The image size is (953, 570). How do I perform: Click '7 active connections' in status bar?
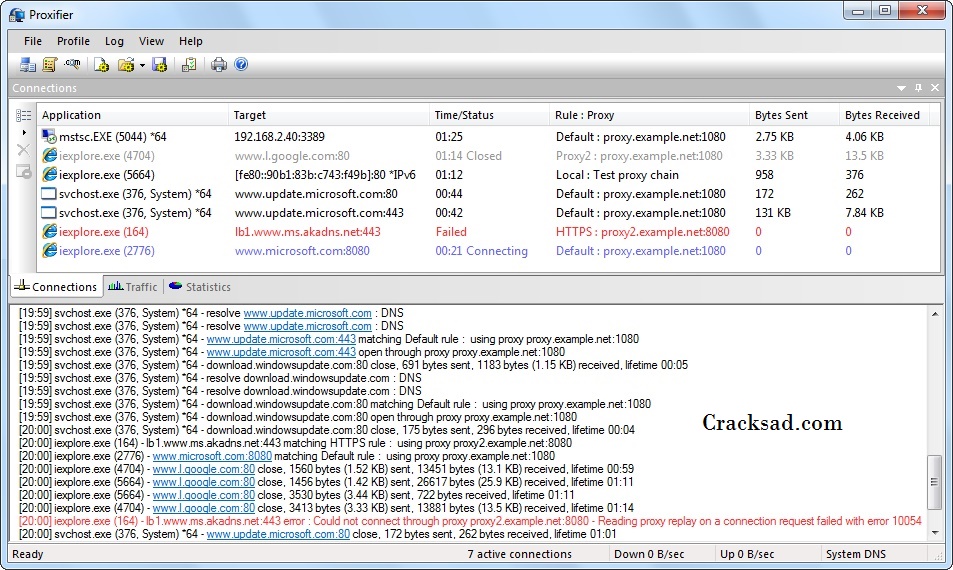click(520, 554)
